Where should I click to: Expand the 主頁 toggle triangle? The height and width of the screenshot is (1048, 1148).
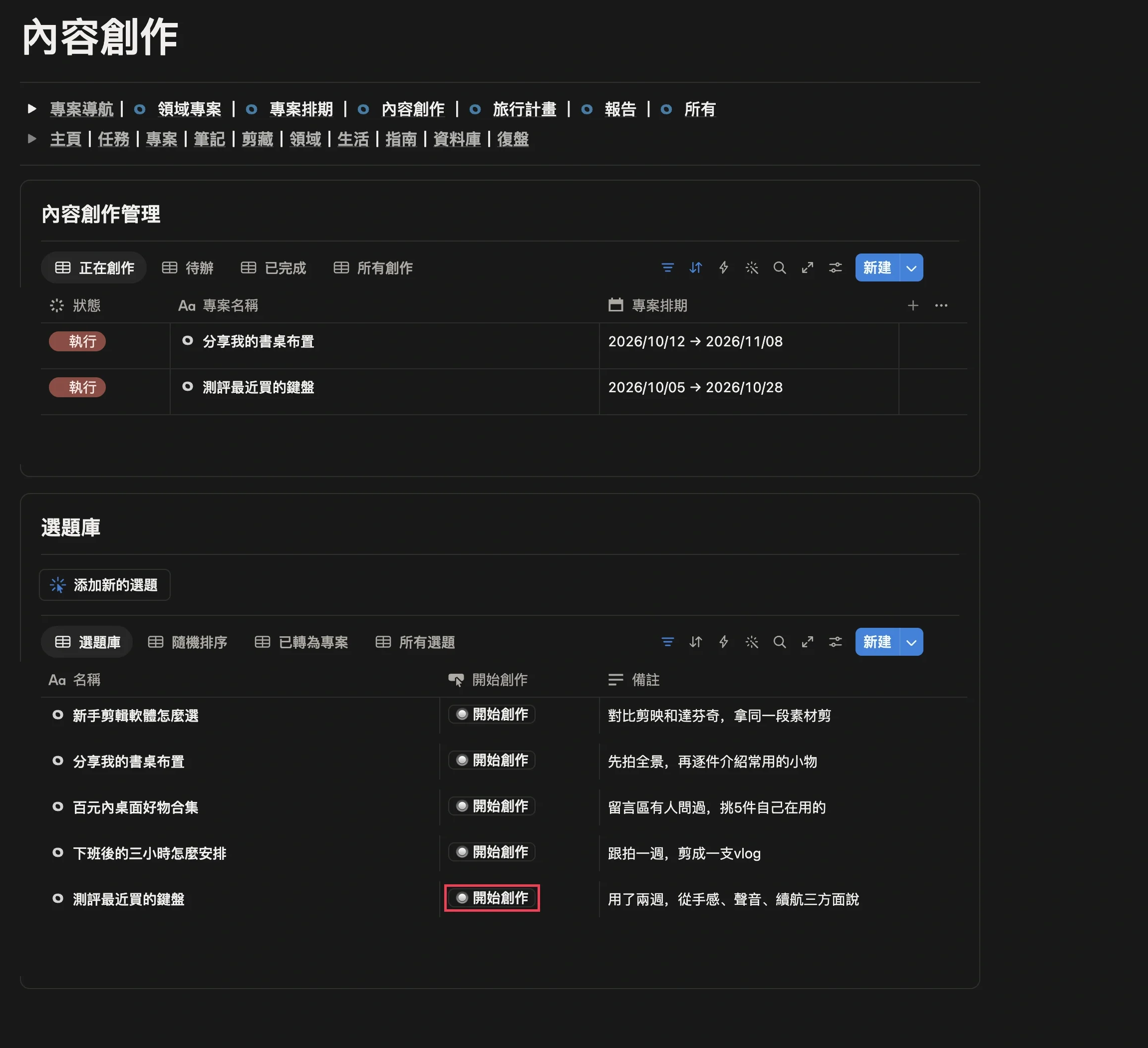(x=32, y=139)
